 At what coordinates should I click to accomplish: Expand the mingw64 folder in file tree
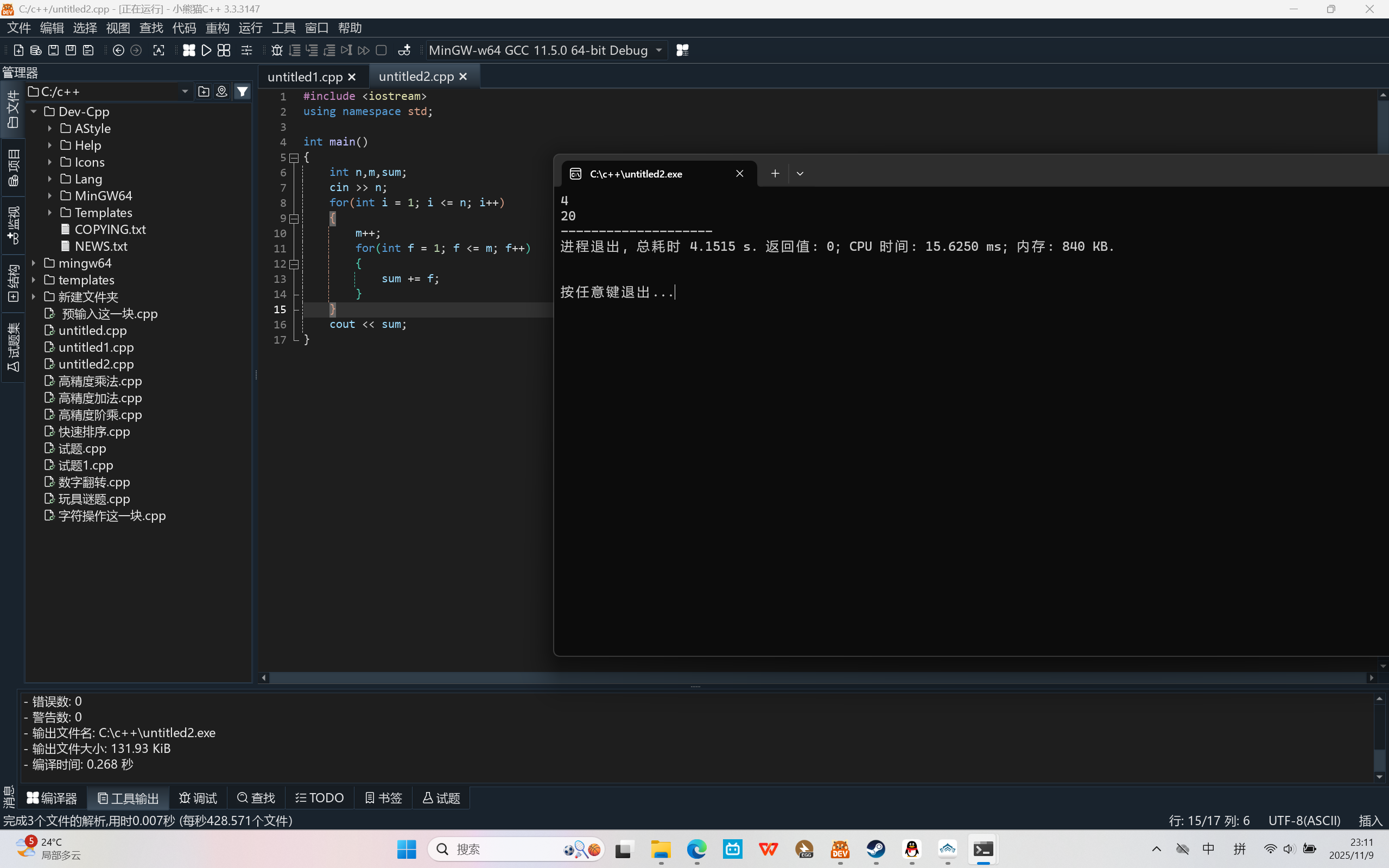pos(34,263)
